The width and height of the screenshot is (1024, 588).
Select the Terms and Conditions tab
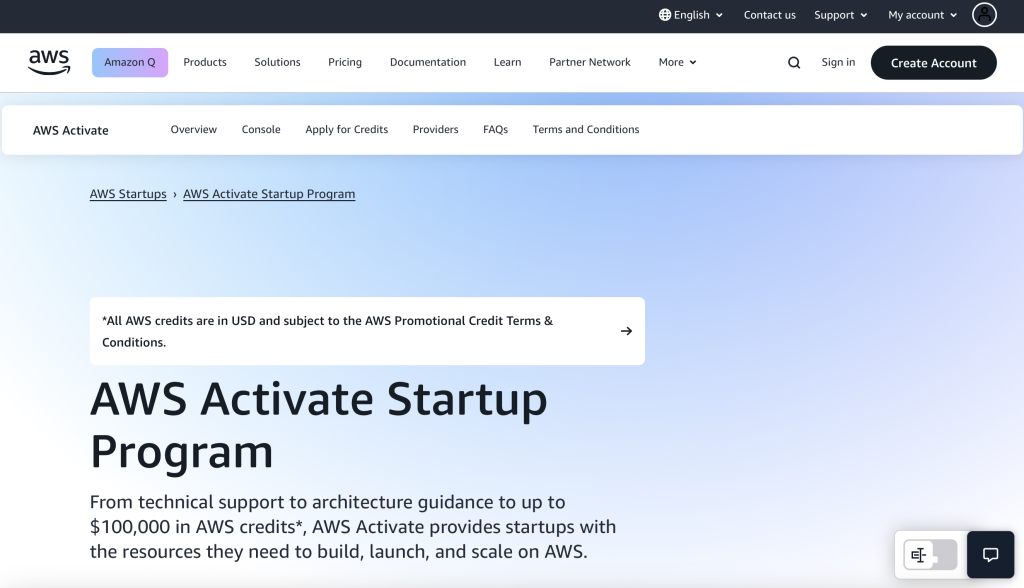pyautogui.click(x=585, y=129)
